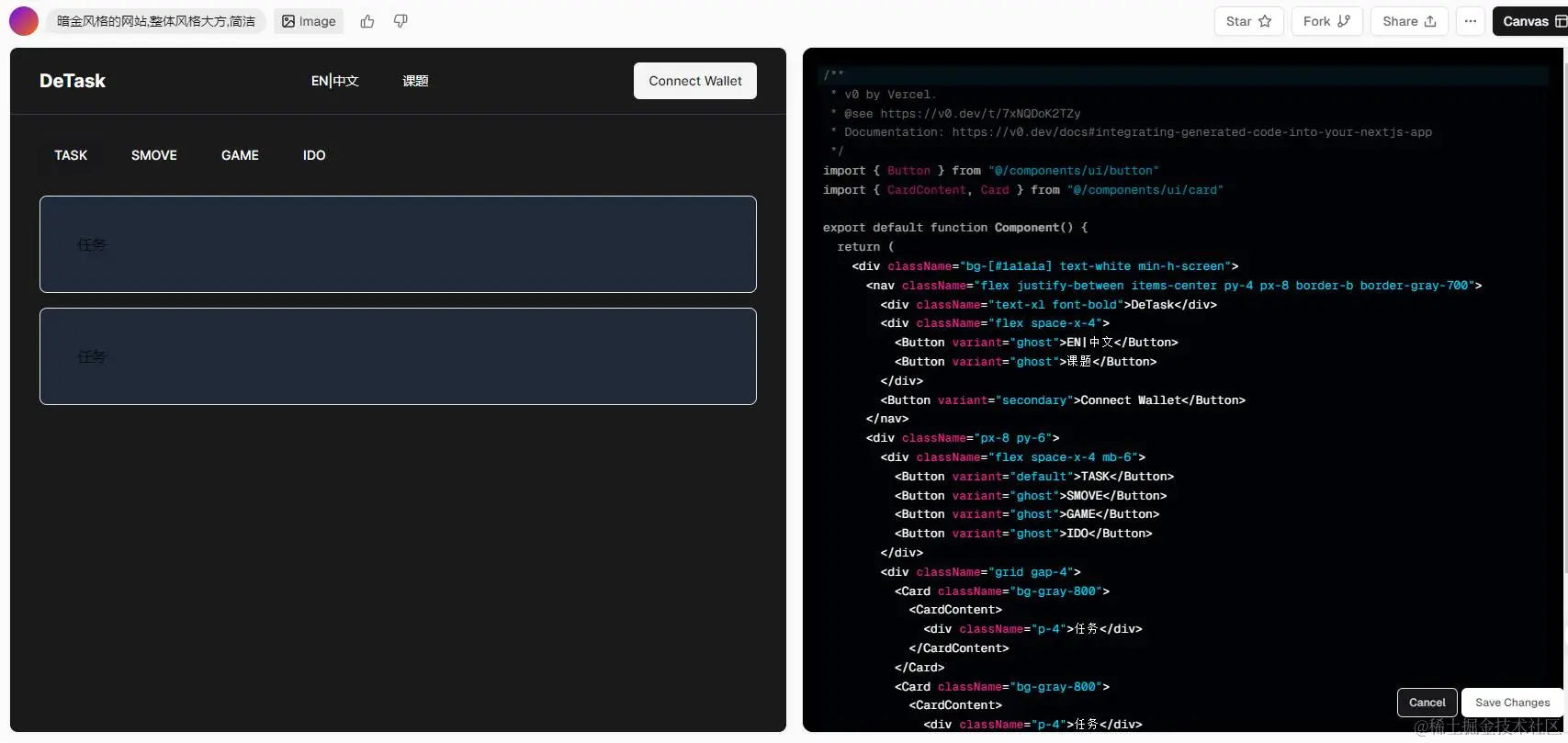Viewport: 1568px width, 743px height.
Task: Click the variant="secondary" Connect Wallet code line
Action: [1063, 400]
